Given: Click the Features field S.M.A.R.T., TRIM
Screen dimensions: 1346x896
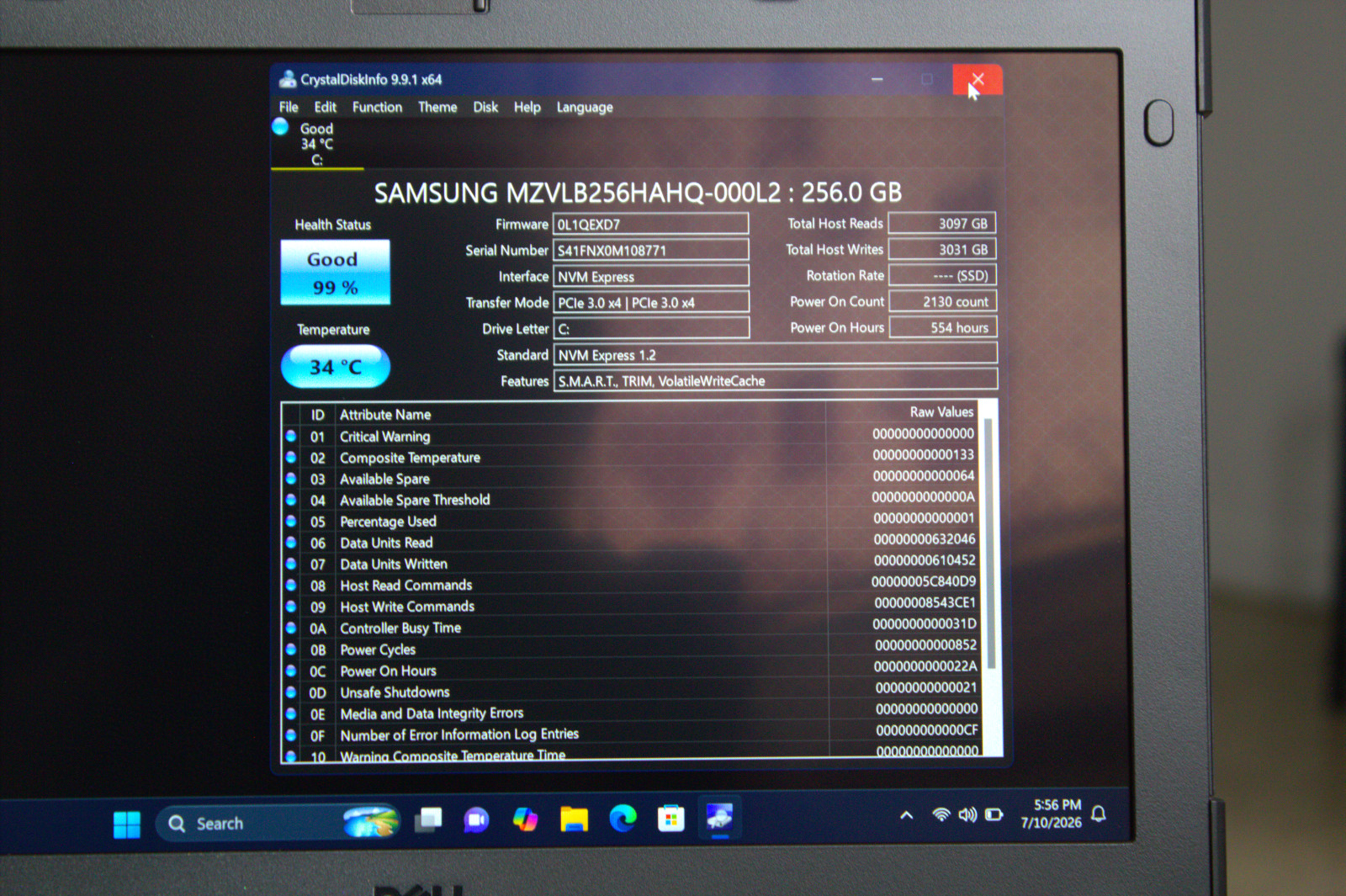Looking at the screenshot, I should pyautogui.click(x=775, y=380).
